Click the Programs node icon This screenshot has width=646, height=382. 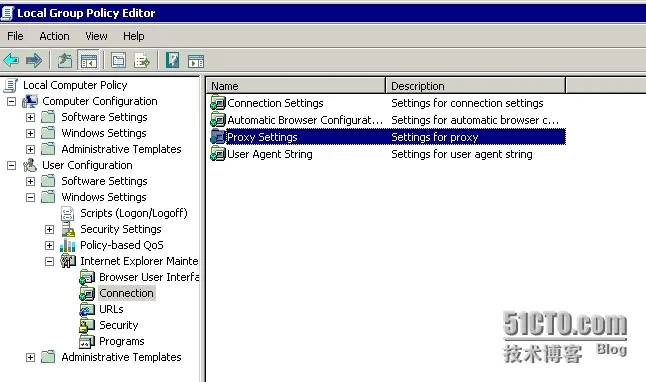coord(87,341)
